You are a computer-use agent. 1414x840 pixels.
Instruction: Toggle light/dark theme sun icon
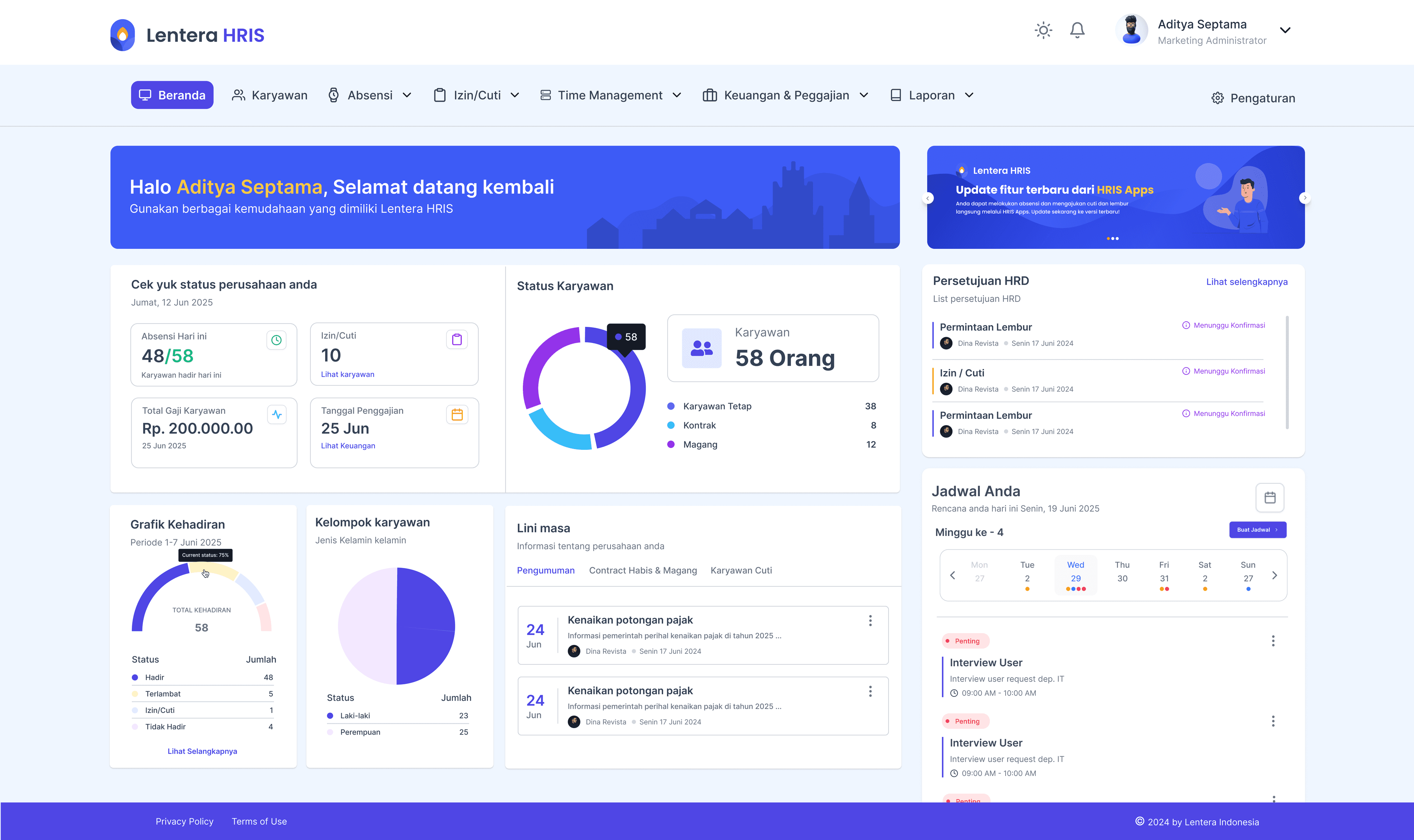click(x=1043, y=30)
